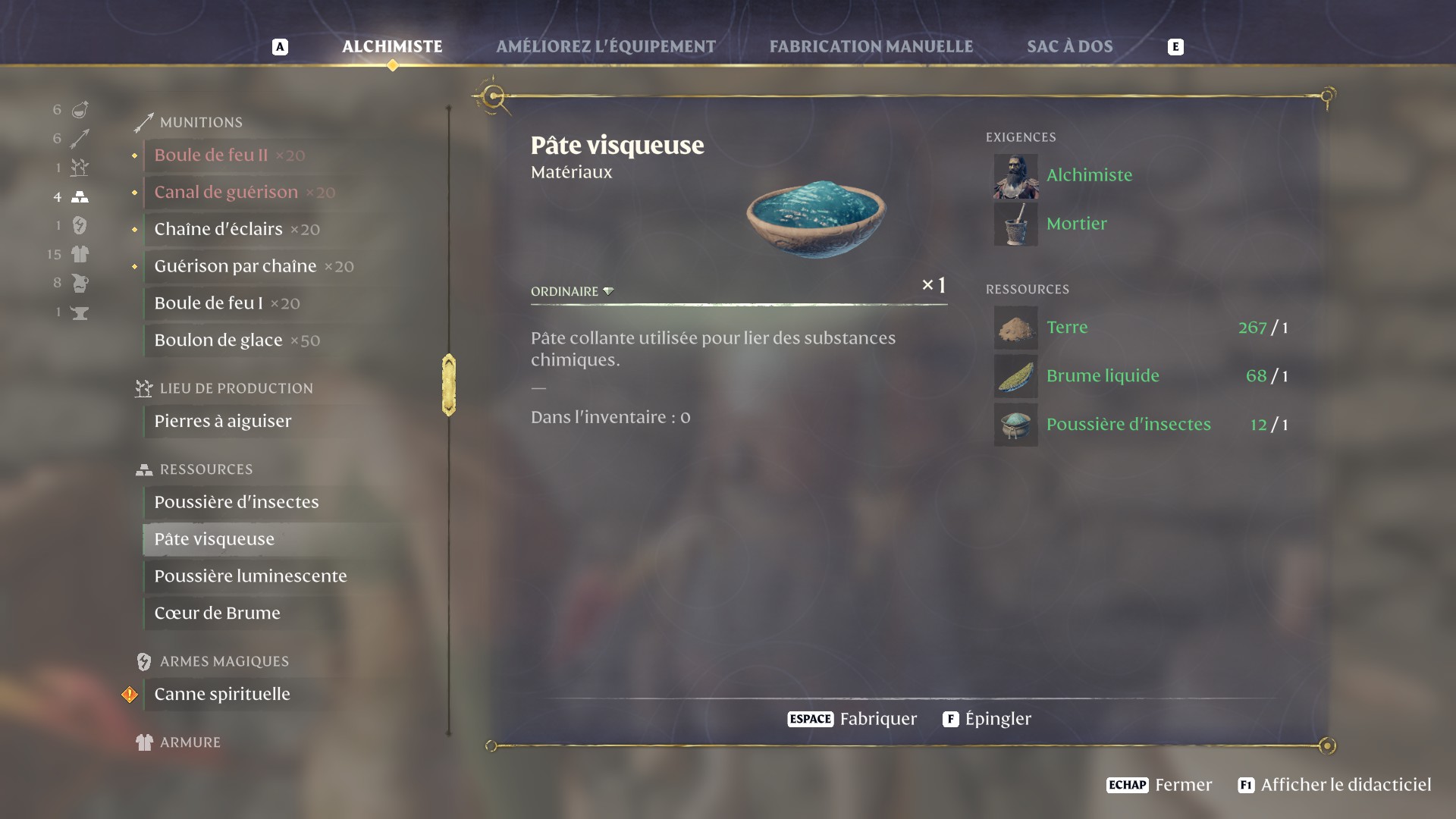1456x819 pixels.
Task: Select the arrow munitions category icon
Action: (80, 139)
